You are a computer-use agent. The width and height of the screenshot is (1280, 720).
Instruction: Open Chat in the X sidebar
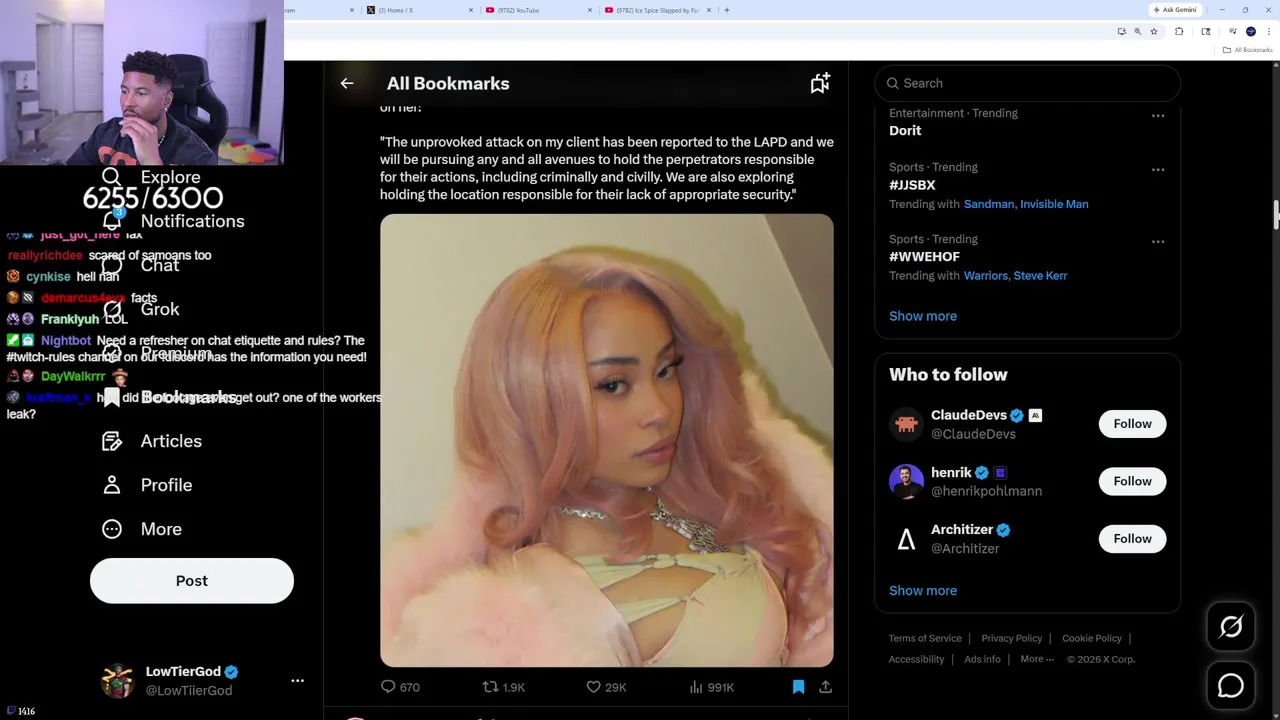[160, 265]
